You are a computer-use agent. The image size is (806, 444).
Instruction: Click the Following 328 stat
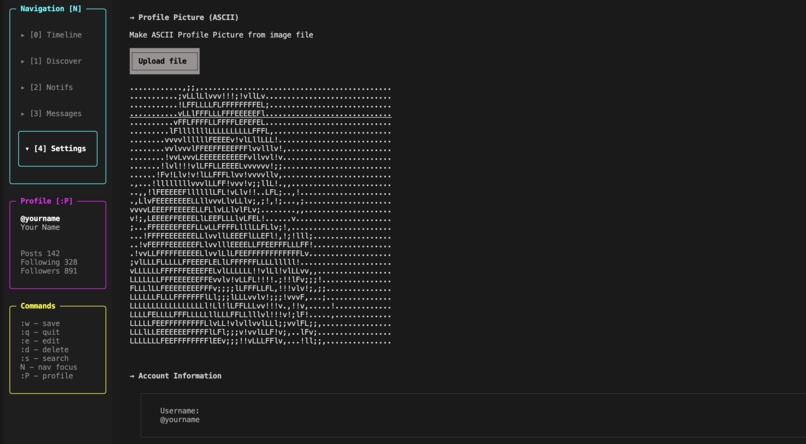click(49, 262)
